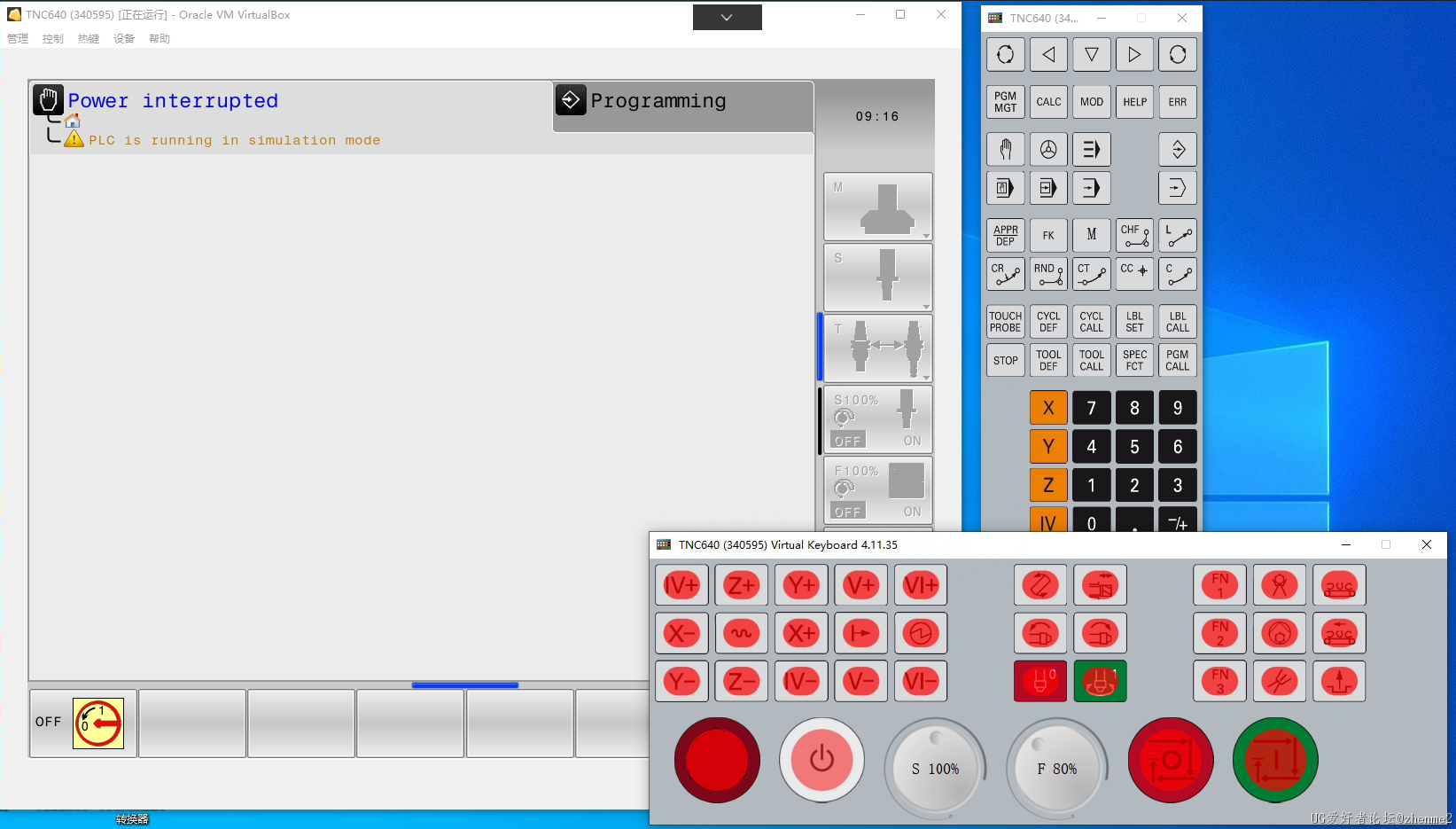This screenshot has width=1456, height=829.
Task: Click the CYCL DEF key
Action: tap(1048, 322)
